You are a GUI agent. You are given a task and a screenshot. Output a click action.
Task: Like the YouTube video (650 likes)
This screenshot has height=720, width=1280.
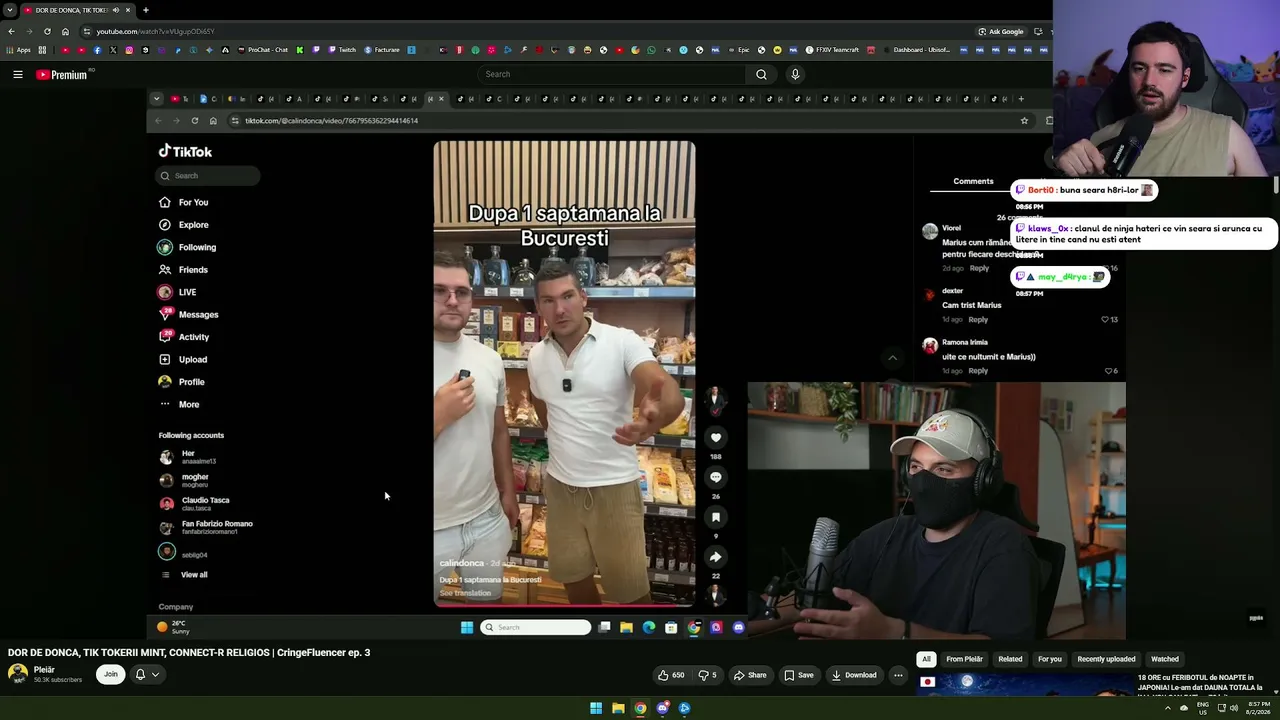click(x=671, y=675)
